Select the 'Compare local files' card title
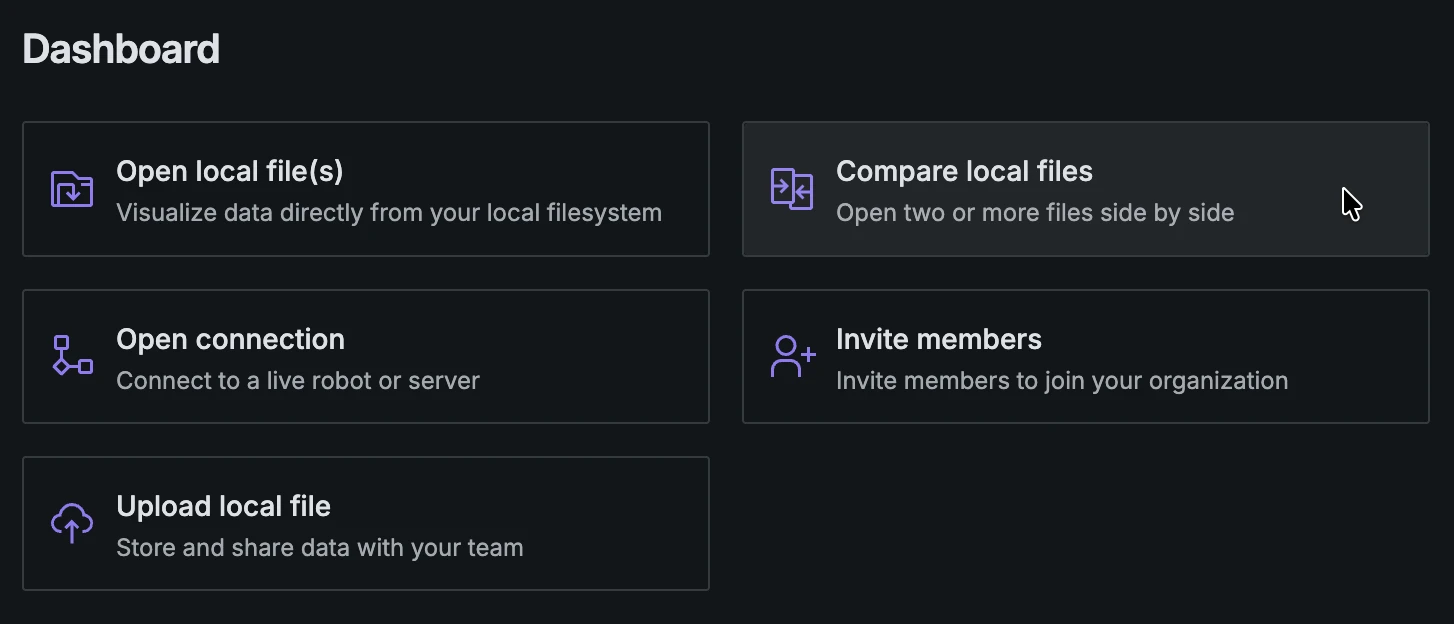 click(x=964, y=171)
